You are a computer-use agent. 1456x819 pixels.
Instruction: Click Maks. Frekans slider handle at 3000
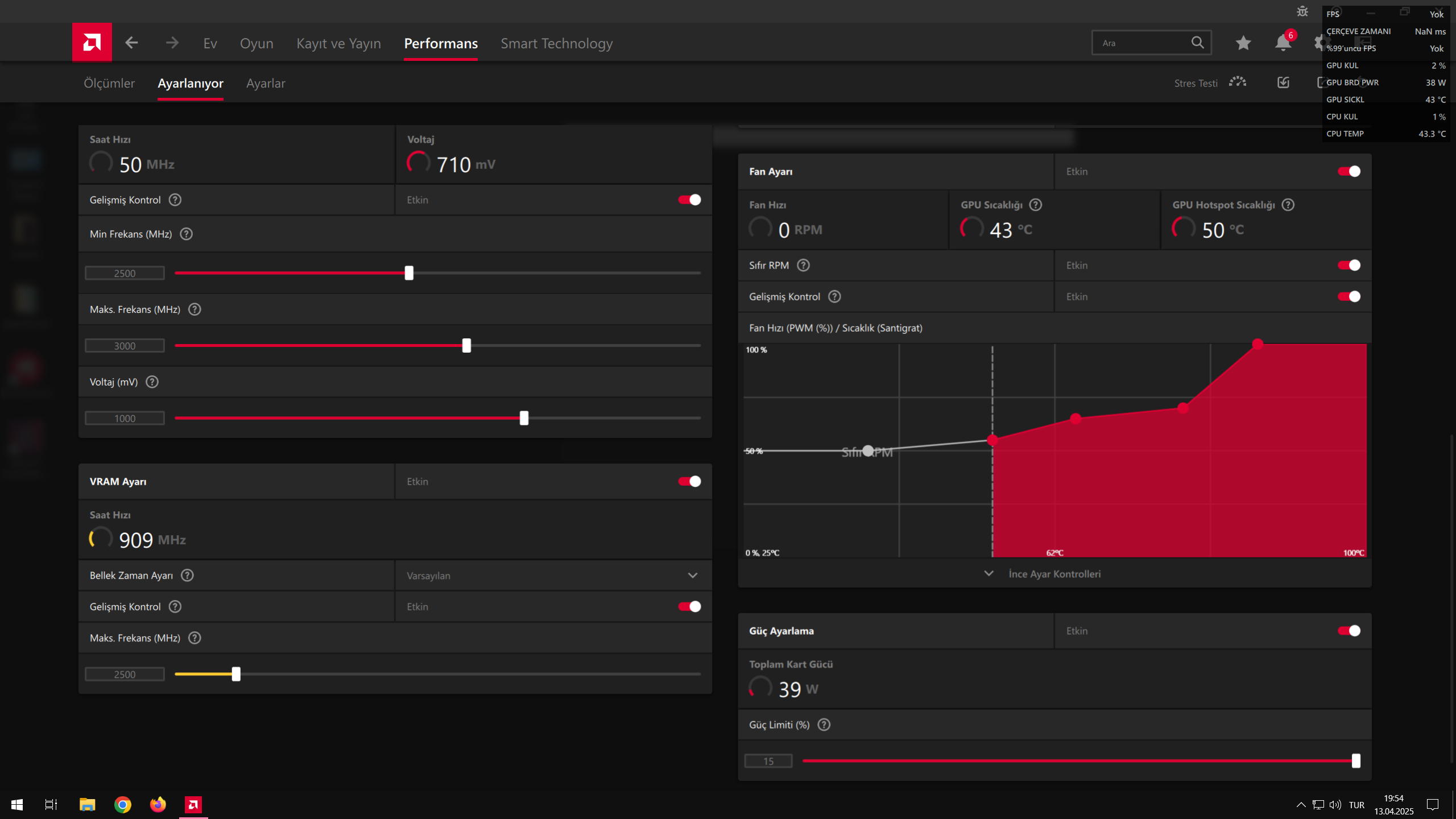coord(466,346)
